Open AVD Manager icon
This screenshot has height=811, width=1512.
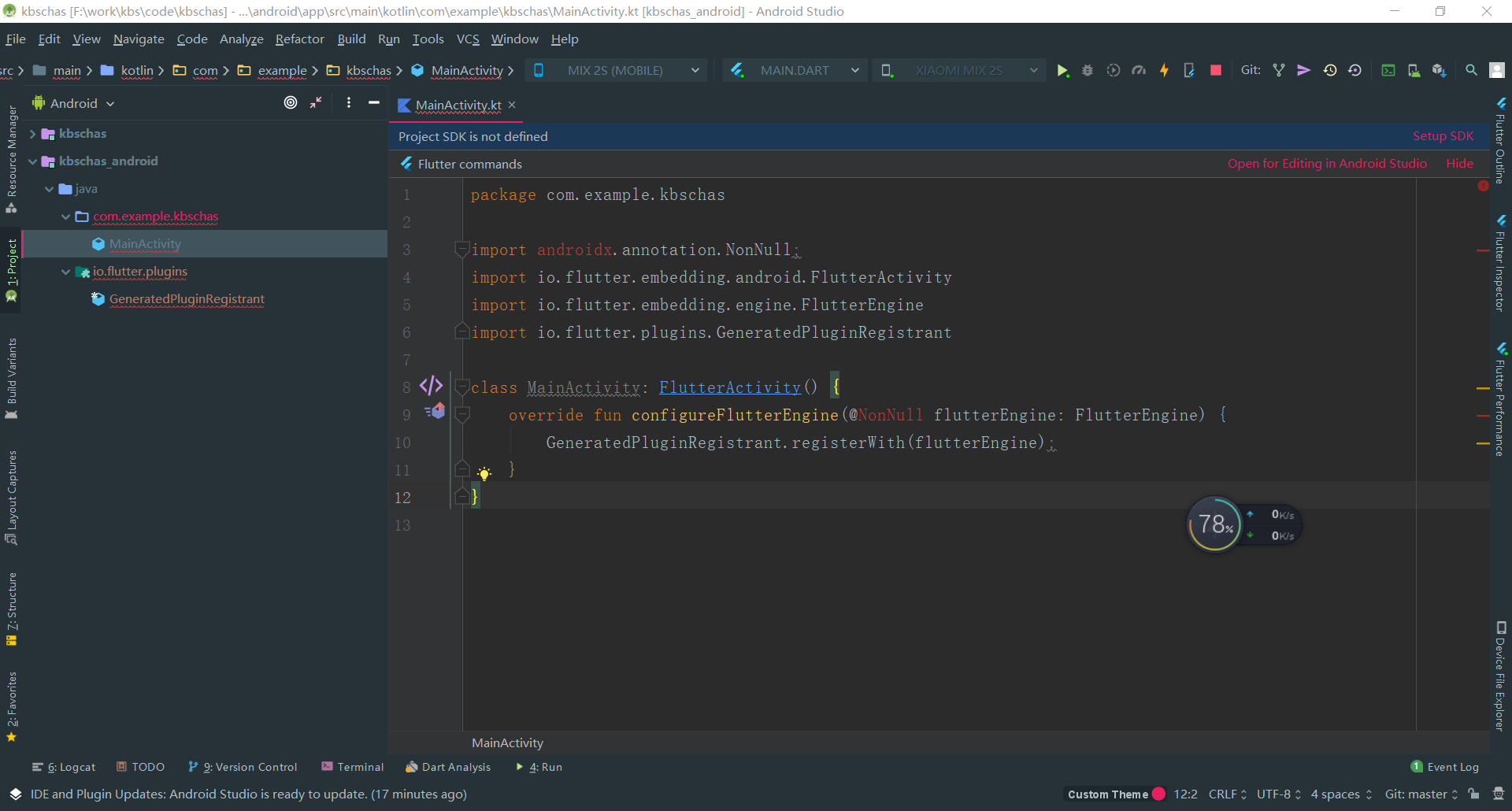(1414, 71)
